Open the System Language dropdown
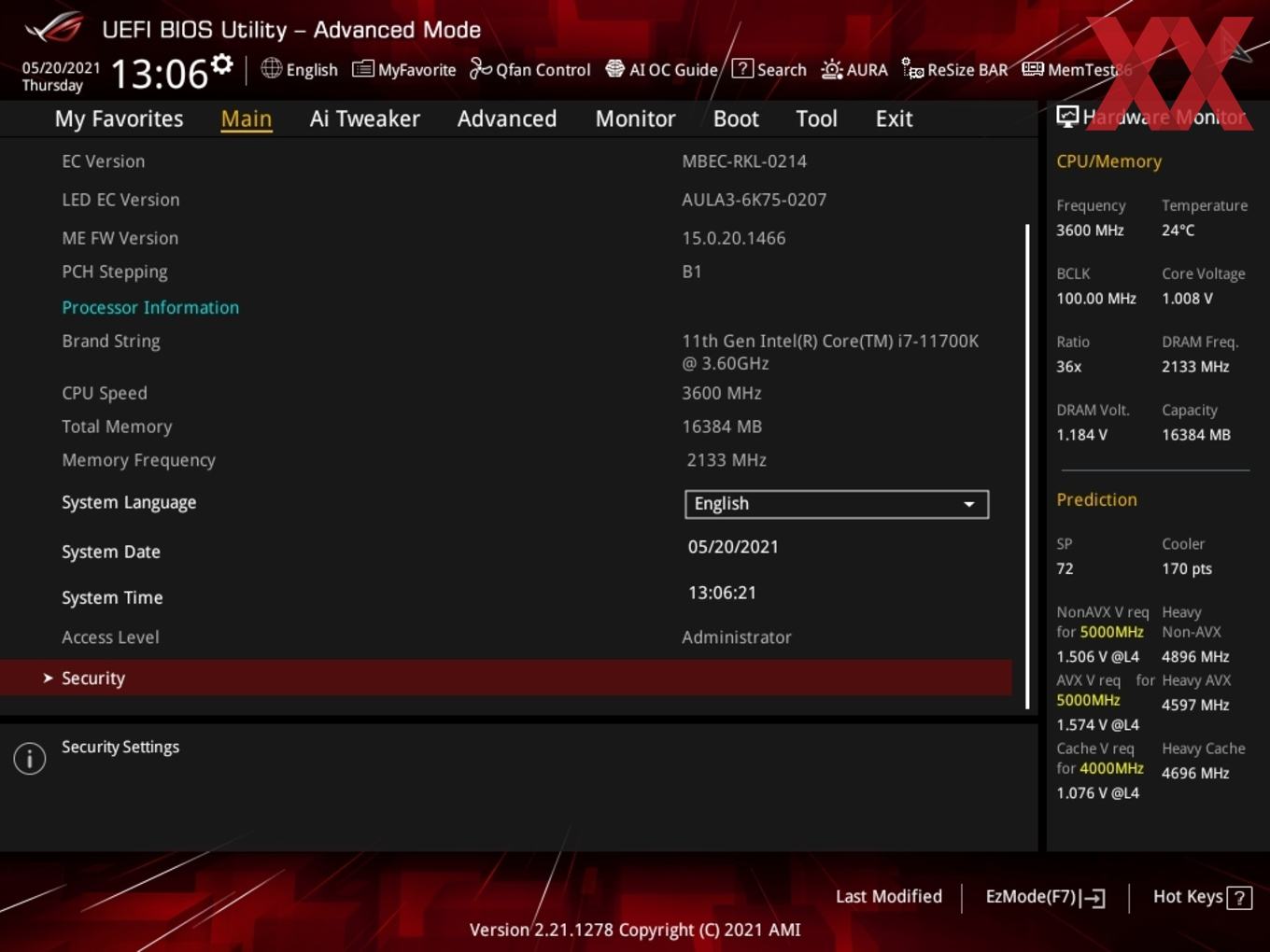The image size is (1270, 952). pos(837,504)
